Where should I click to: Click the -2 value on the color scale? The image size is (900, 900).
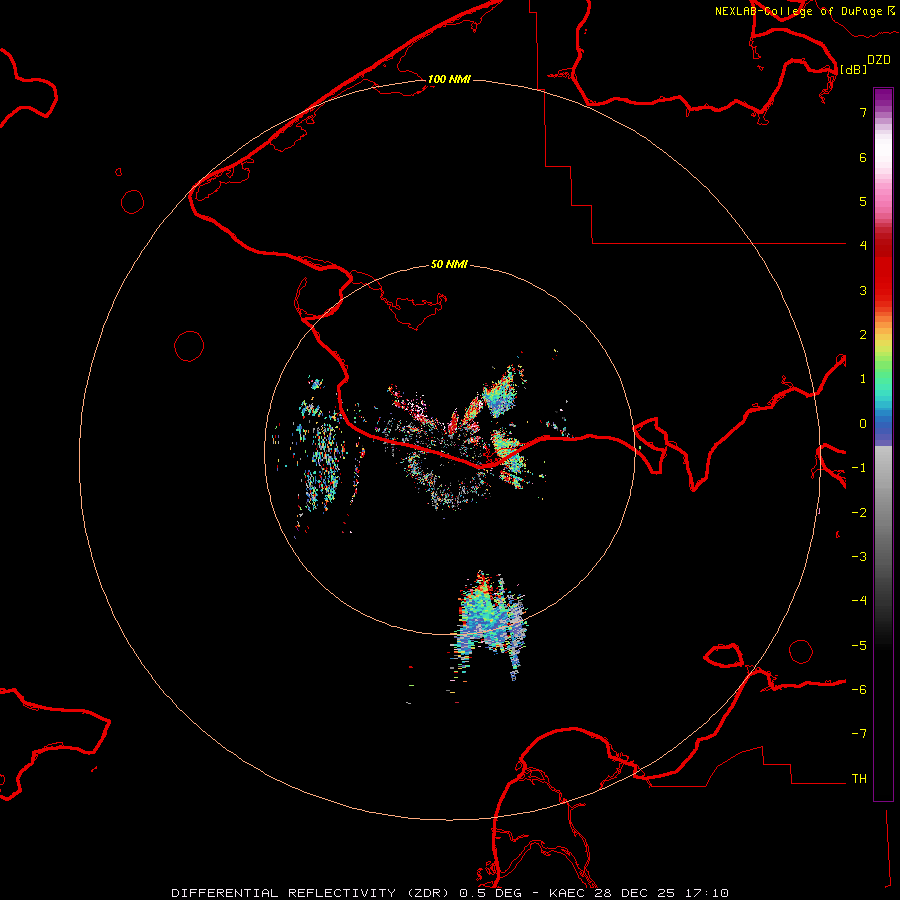point(859,513)
